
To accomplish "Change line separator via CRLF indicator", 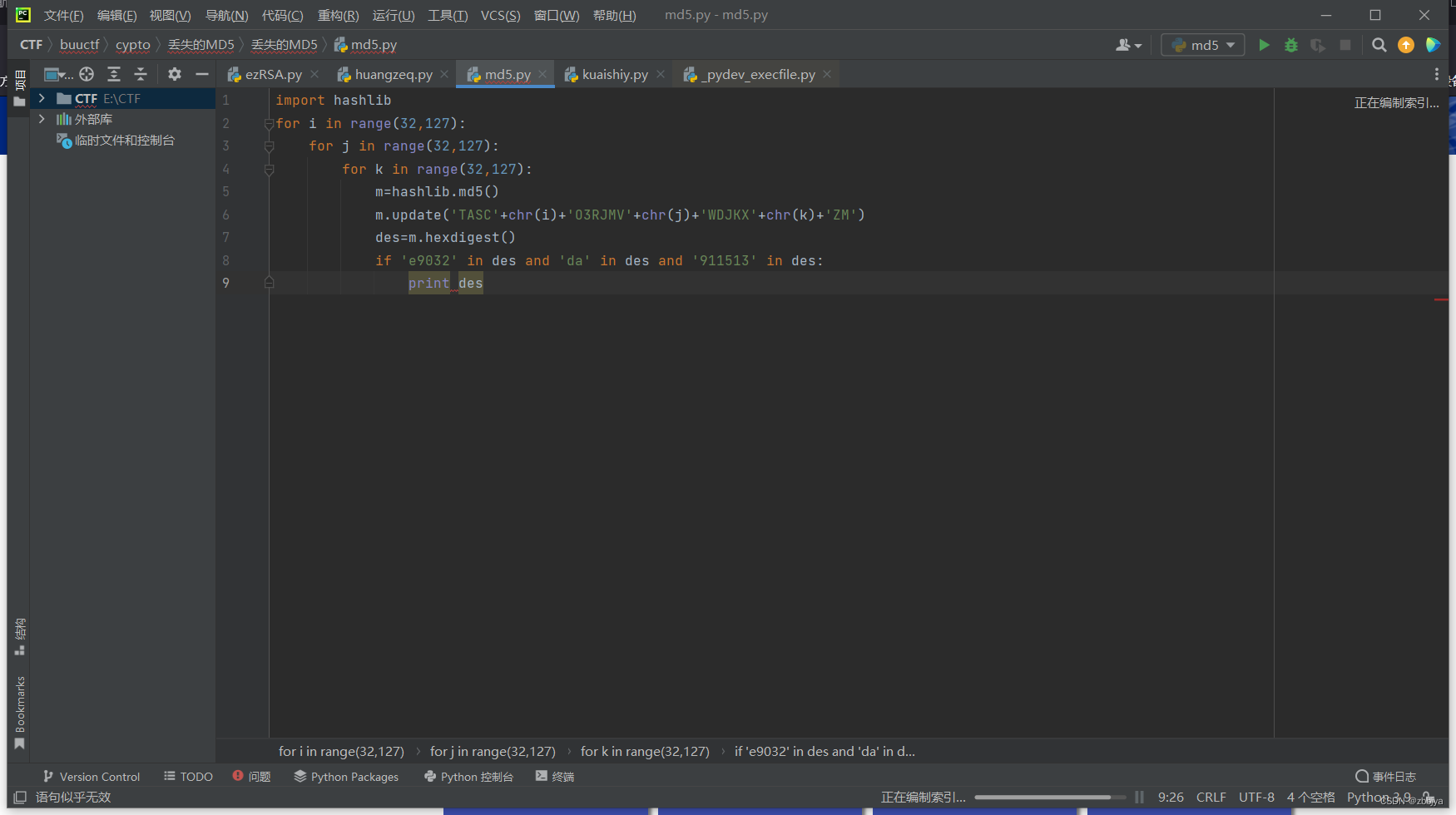I will point(1211,798).
